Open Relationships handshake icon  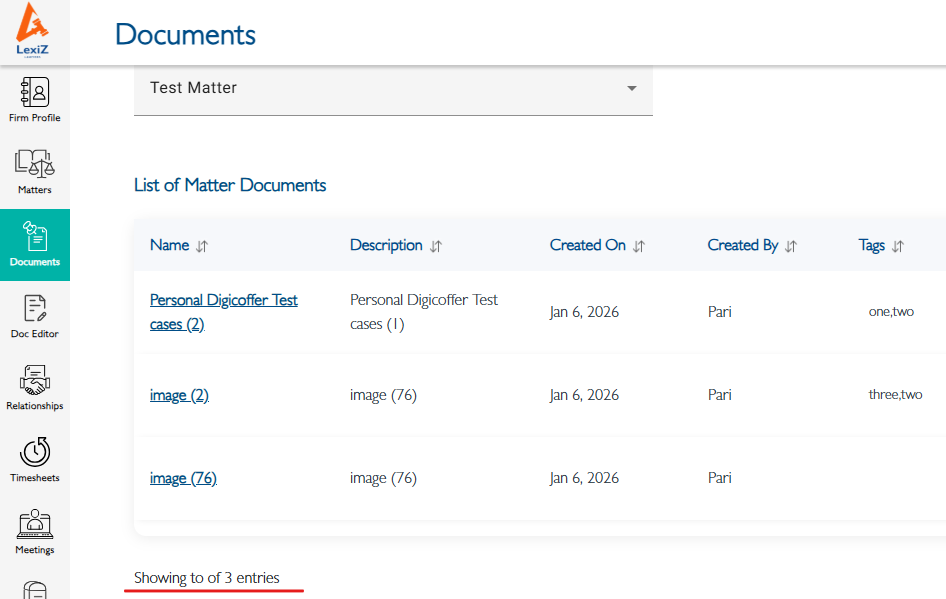coord(35,381)
